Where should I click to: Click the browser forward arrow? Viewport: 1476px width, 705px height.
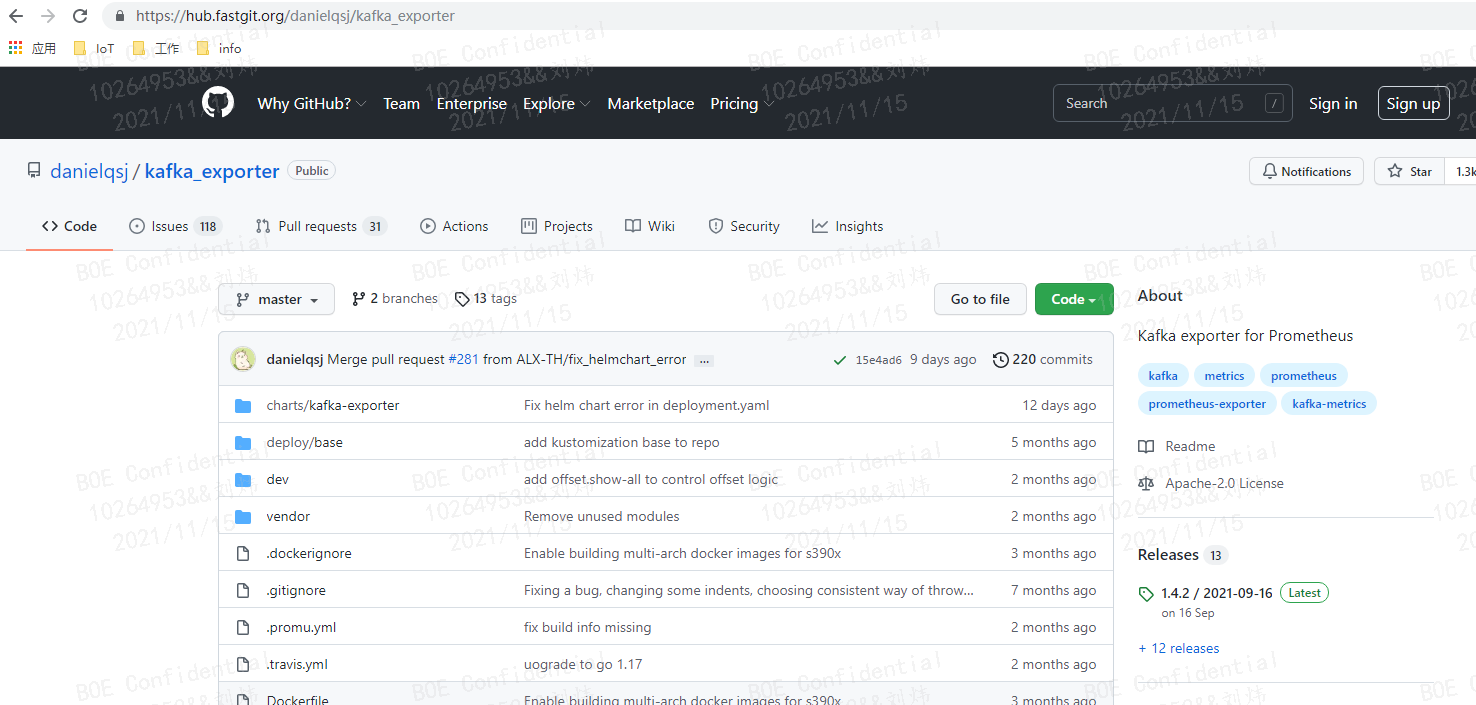pos(48,16)
